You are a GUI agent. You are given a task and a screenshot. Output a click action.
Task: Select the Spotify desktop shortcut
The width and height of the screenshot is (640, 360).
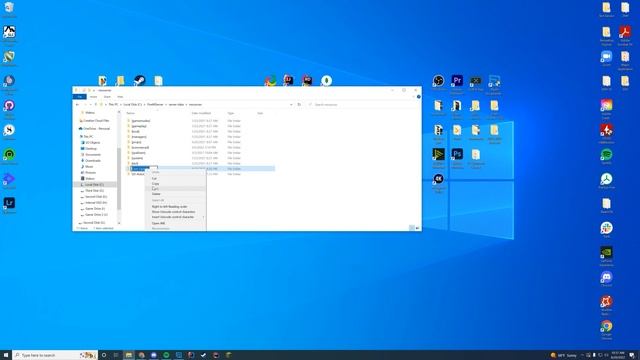click(x=606, y=155)
